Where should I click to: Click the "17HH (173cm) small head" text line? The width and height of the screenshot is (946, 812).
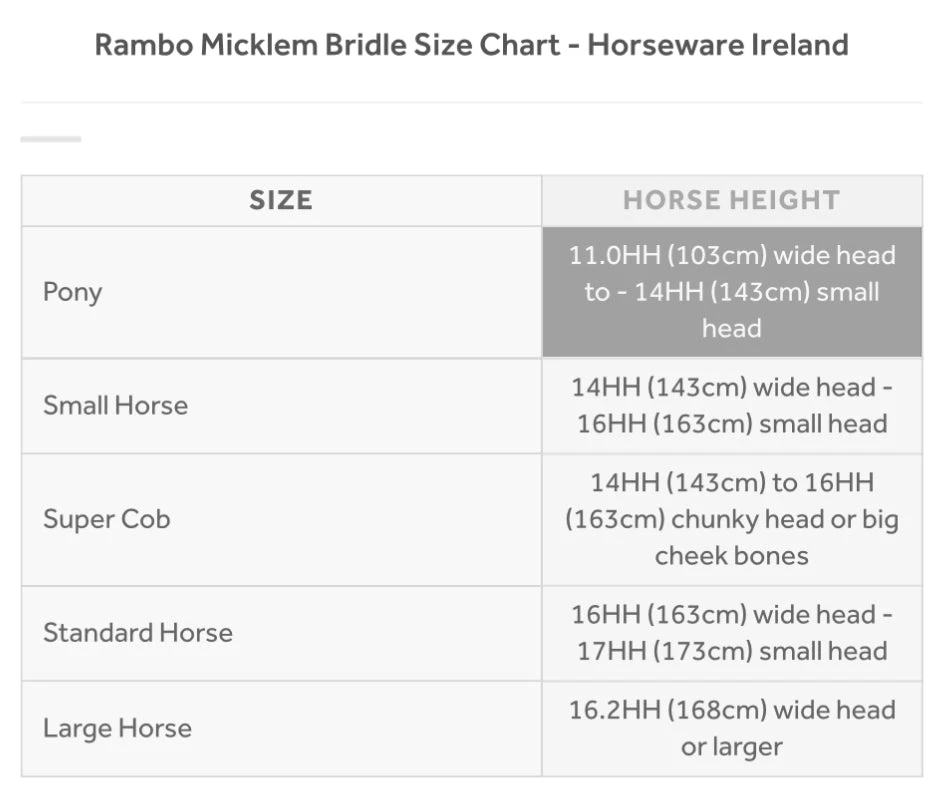coord(731,651)
